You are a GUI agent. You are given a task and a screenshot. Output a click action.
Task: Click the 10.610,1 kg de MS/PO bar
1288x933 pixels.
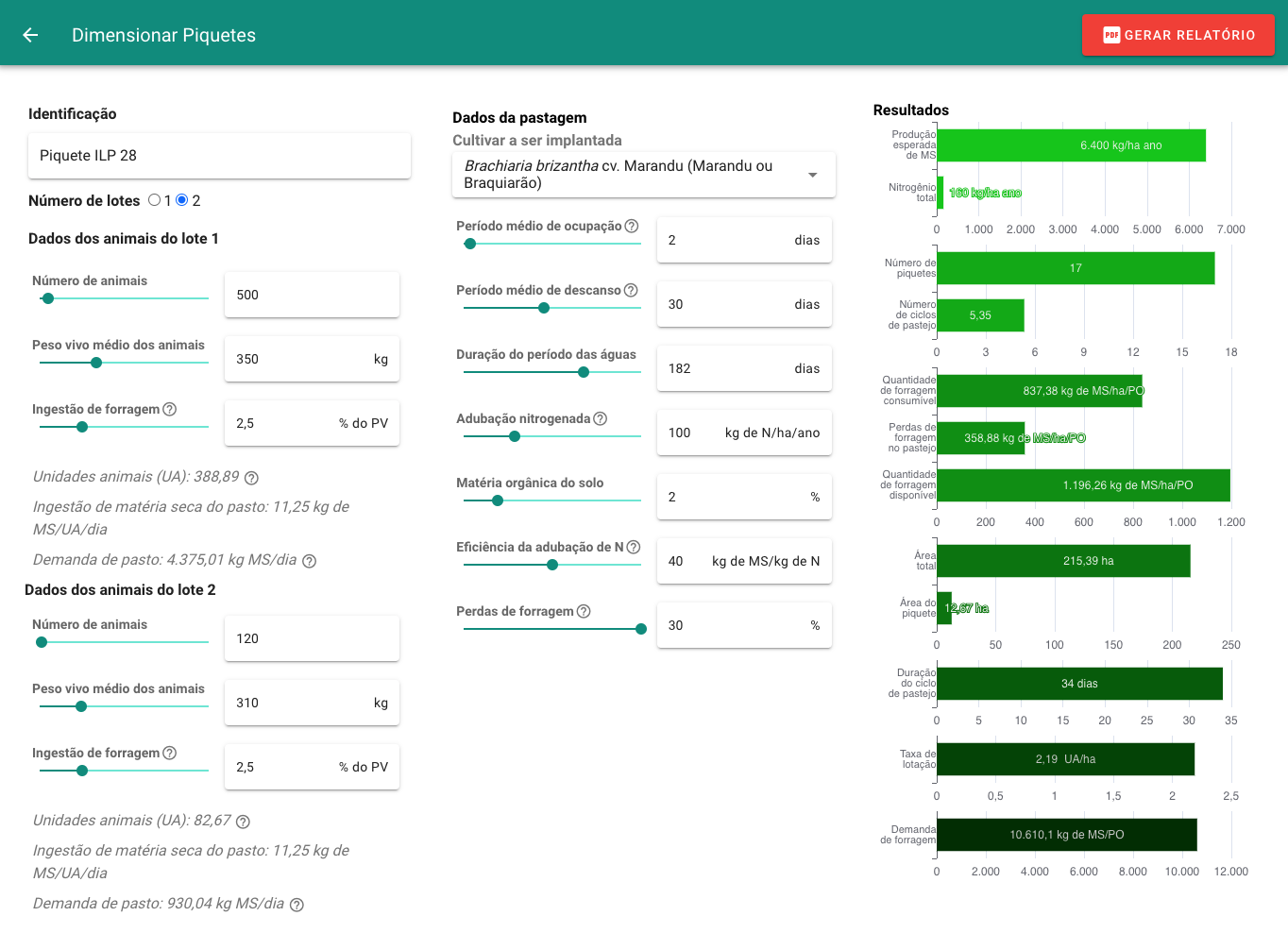click(x=1067, y=835)
